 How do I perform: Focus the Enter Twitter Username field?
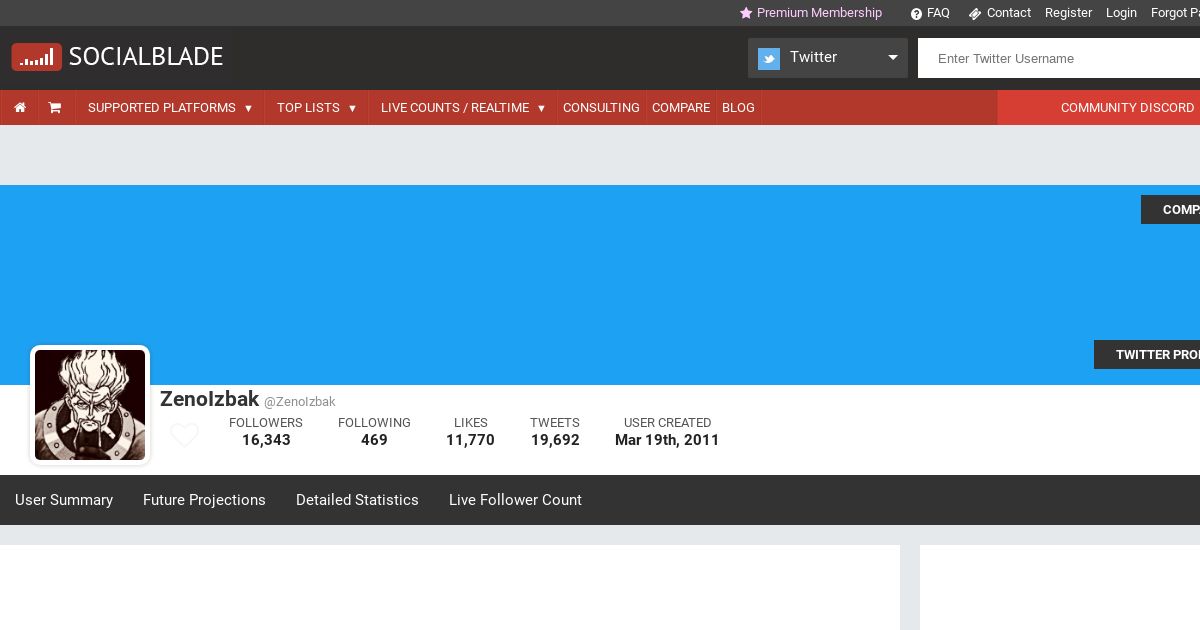1059,58
